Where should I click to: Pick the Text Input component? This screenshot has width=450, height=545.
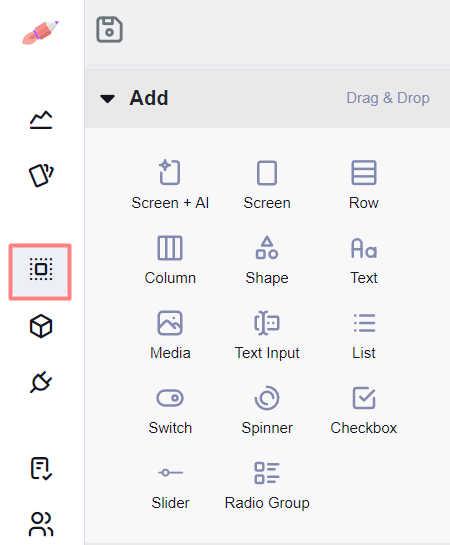267,335
